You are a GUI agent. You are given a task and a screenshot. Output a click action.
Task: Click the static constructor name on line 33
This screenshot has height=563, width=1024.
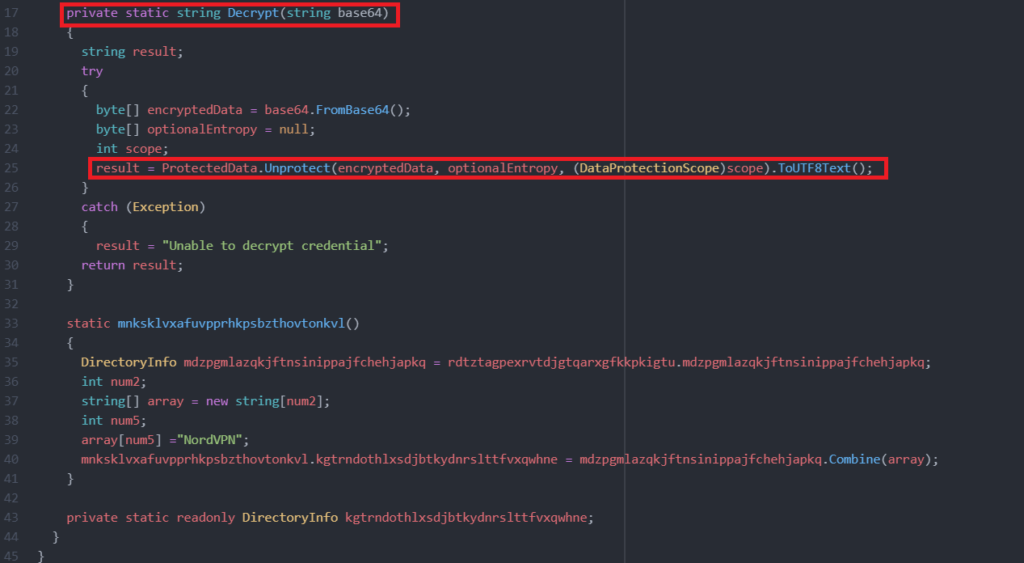[x=231, y=323]
